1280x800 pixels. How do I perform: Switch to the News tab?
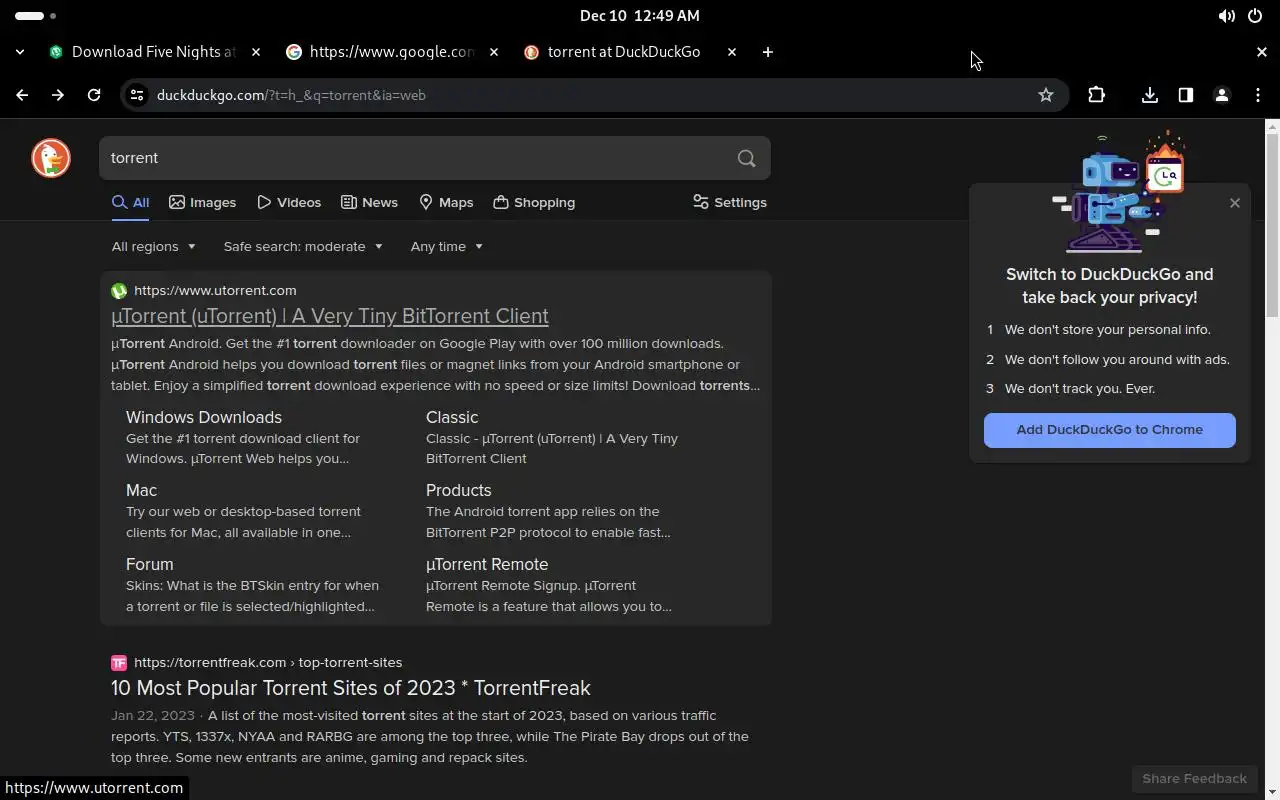[x=369, y=202]
